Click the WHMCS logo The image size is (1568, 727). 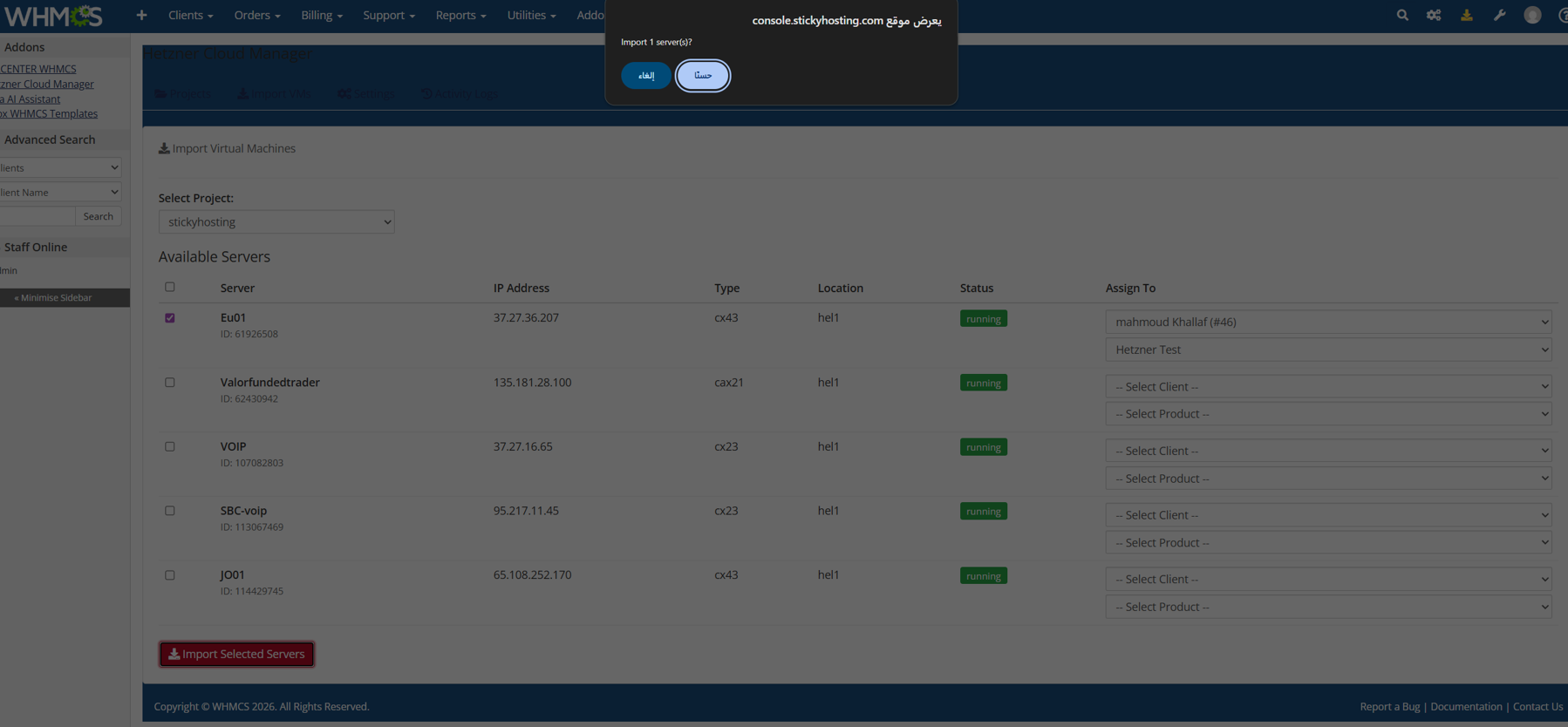[53, 16]
